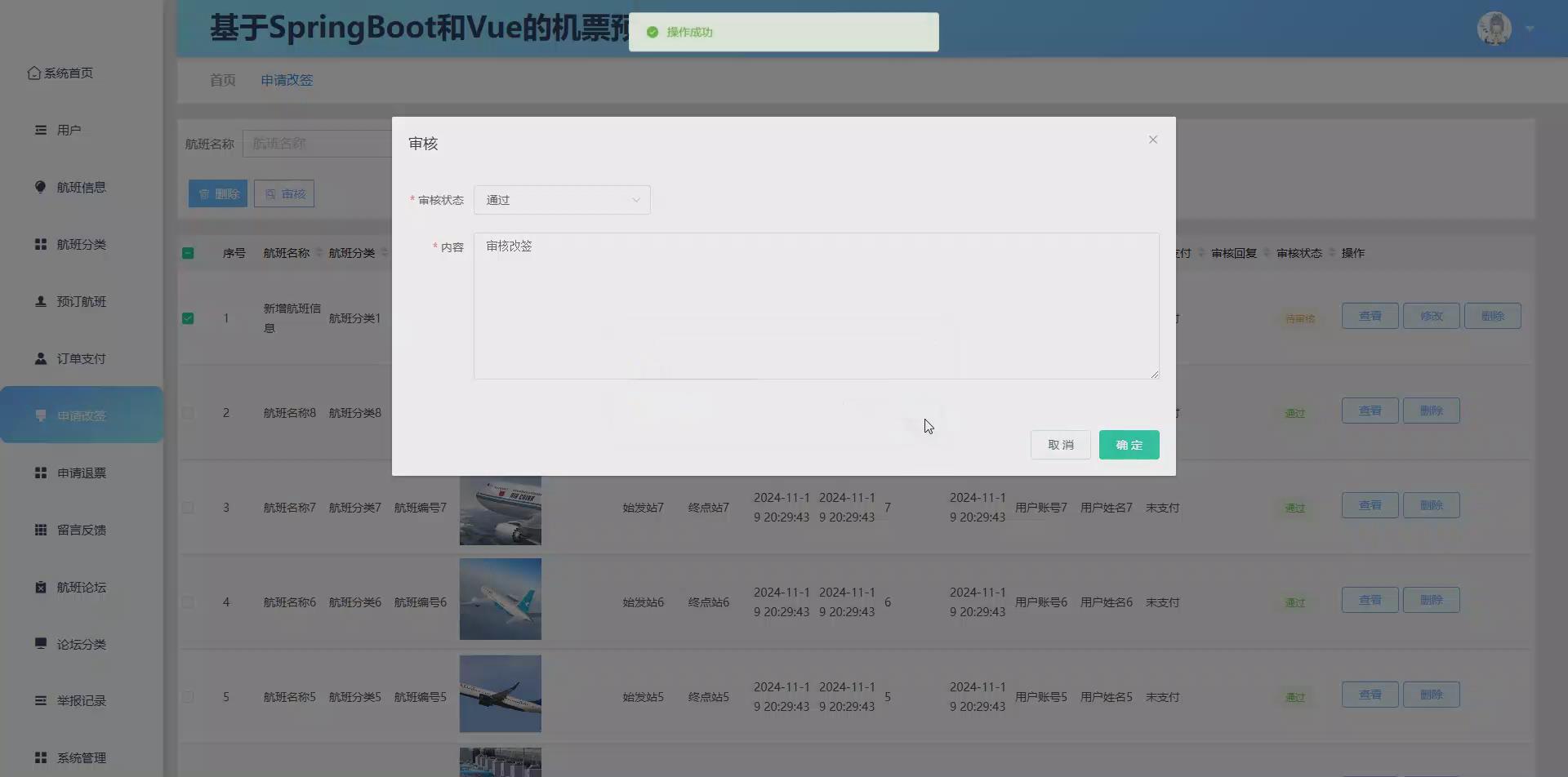Open 系统管理 in the sidebar
This screenshot has width=1568, height=777.
pos(82,757)
